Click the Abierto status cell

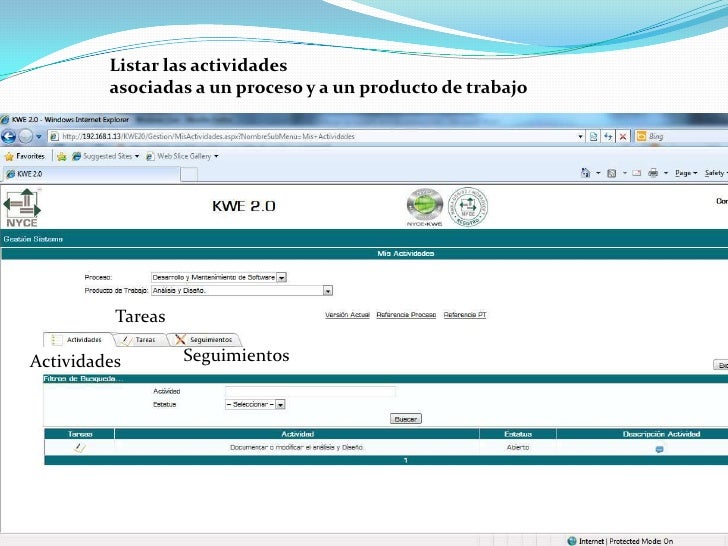click(518, 448)
